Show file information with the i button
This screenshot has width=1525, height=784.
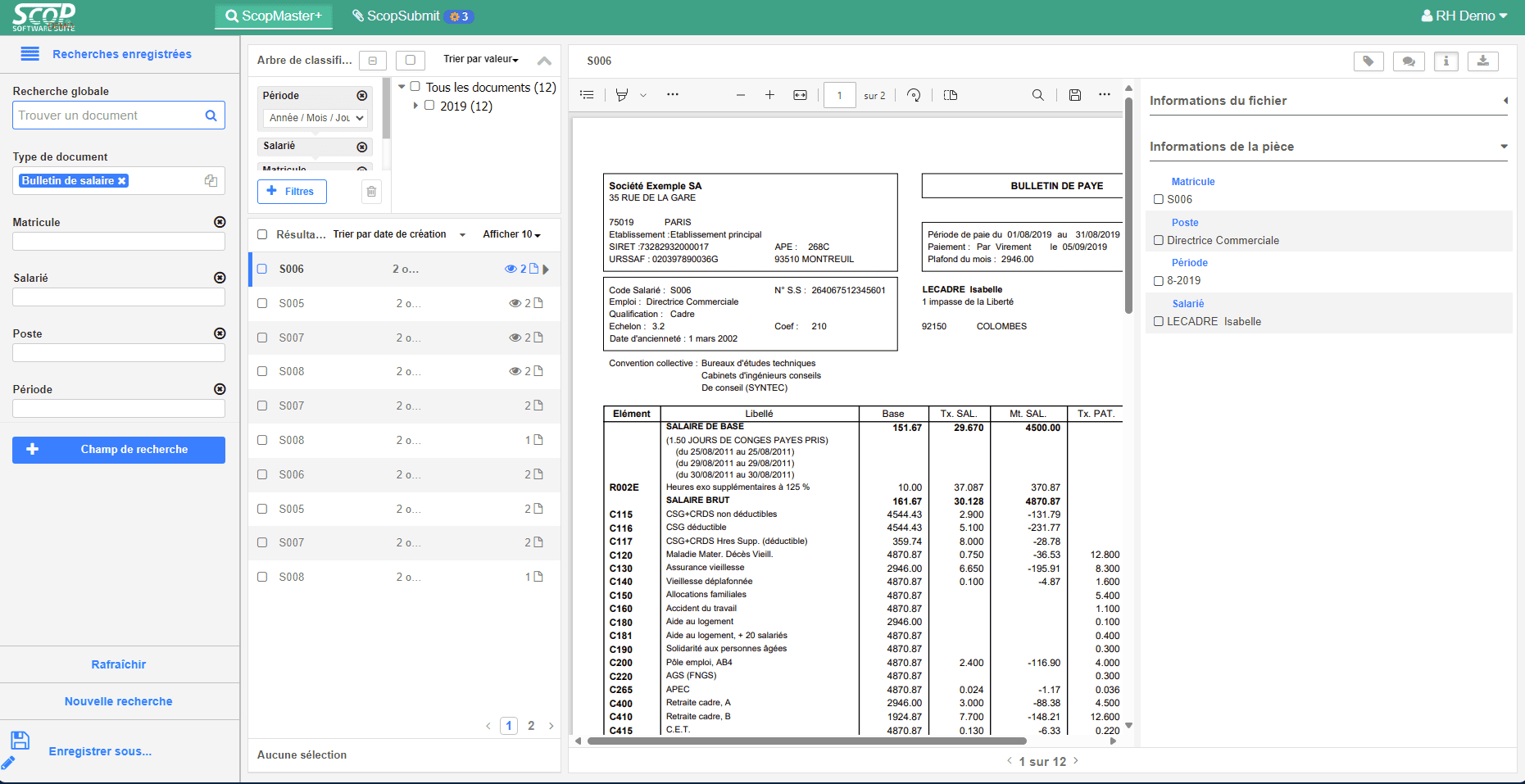[1446, 61]
